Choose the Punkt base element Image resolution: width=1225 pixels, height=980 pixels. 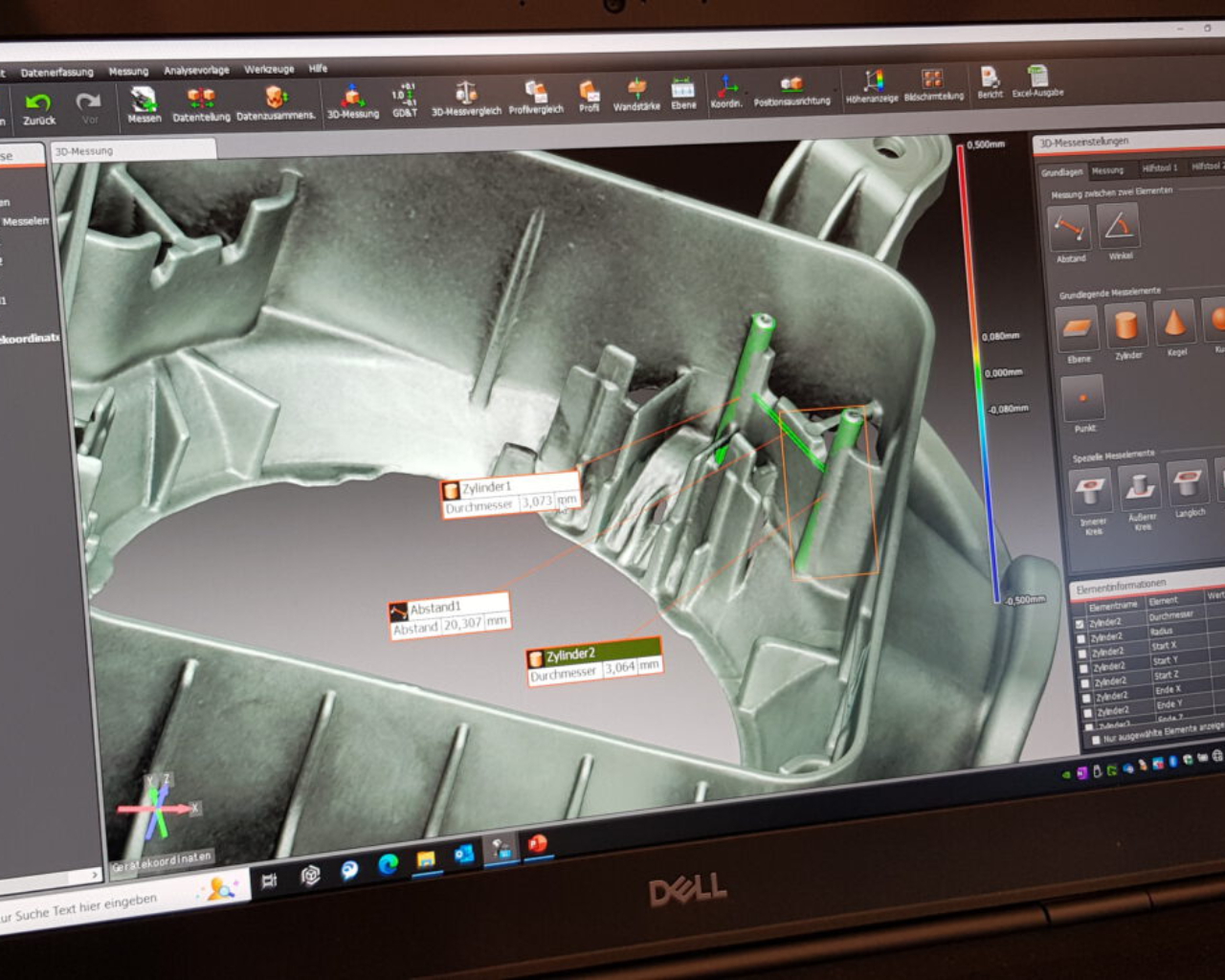click(1083, 404)
